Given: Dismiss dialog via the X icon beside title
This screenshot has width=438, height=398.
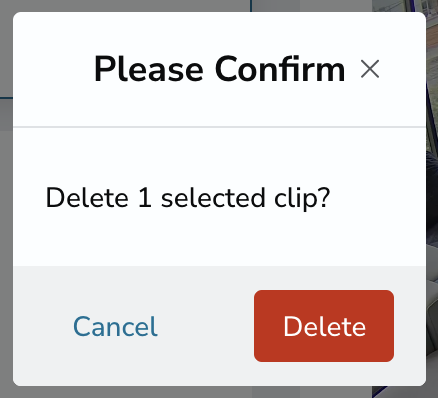Looking at the screenshot, I should point(370,69).
